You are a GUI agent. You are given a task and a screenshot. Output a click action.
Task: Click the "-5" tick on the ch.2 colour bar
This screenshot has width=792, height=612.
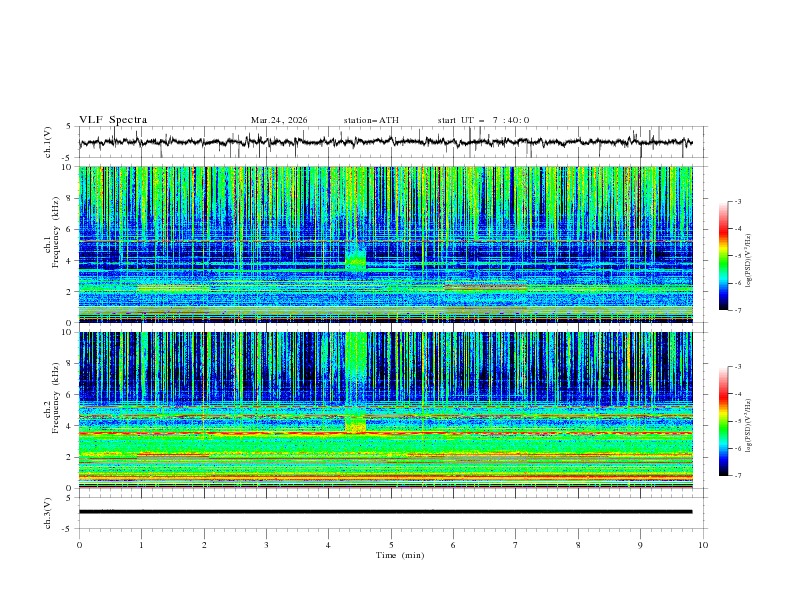coord(737,421)
